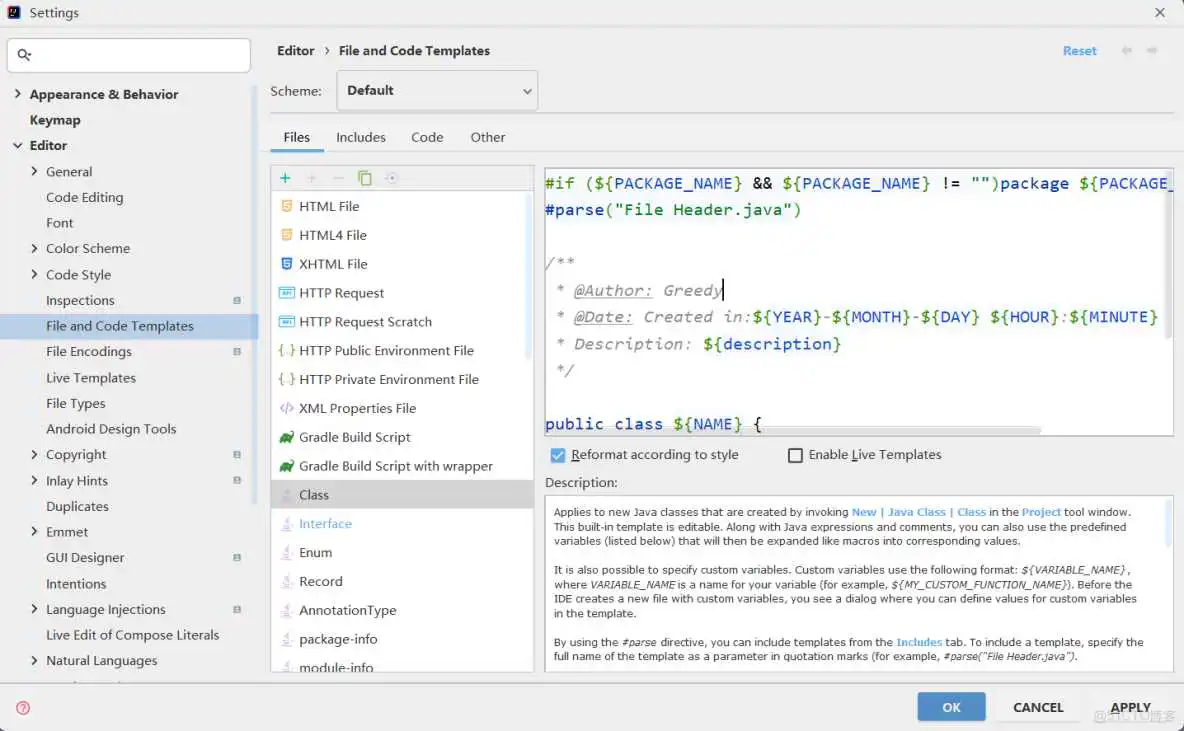Switch to the Includes tab
This screenshot has width=1184, height=731.
pos(360,137)
